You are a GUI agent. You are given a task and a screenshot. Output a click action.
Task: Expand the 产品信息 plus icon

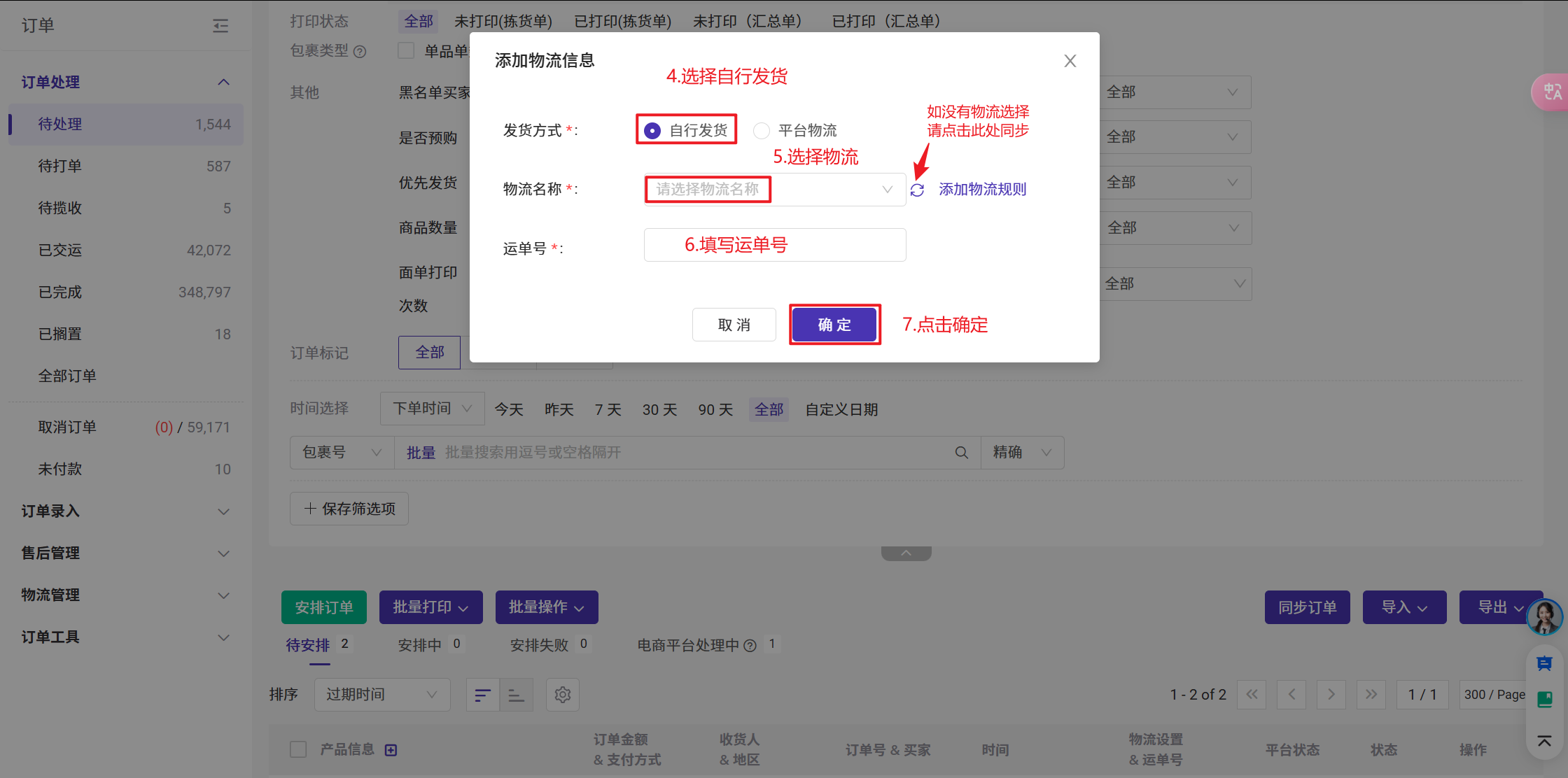(x=391, y=750)
